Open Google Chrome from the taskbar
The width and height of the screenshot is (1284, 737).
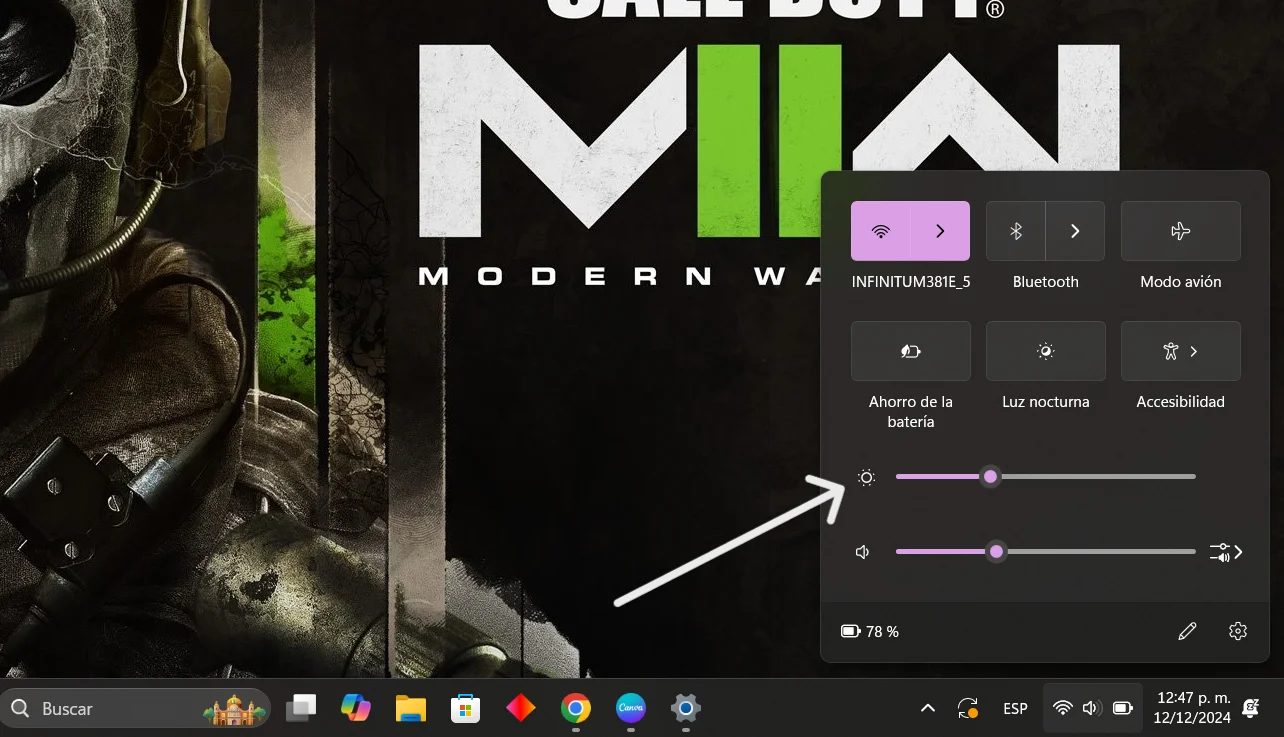click(x=575, y=709)
